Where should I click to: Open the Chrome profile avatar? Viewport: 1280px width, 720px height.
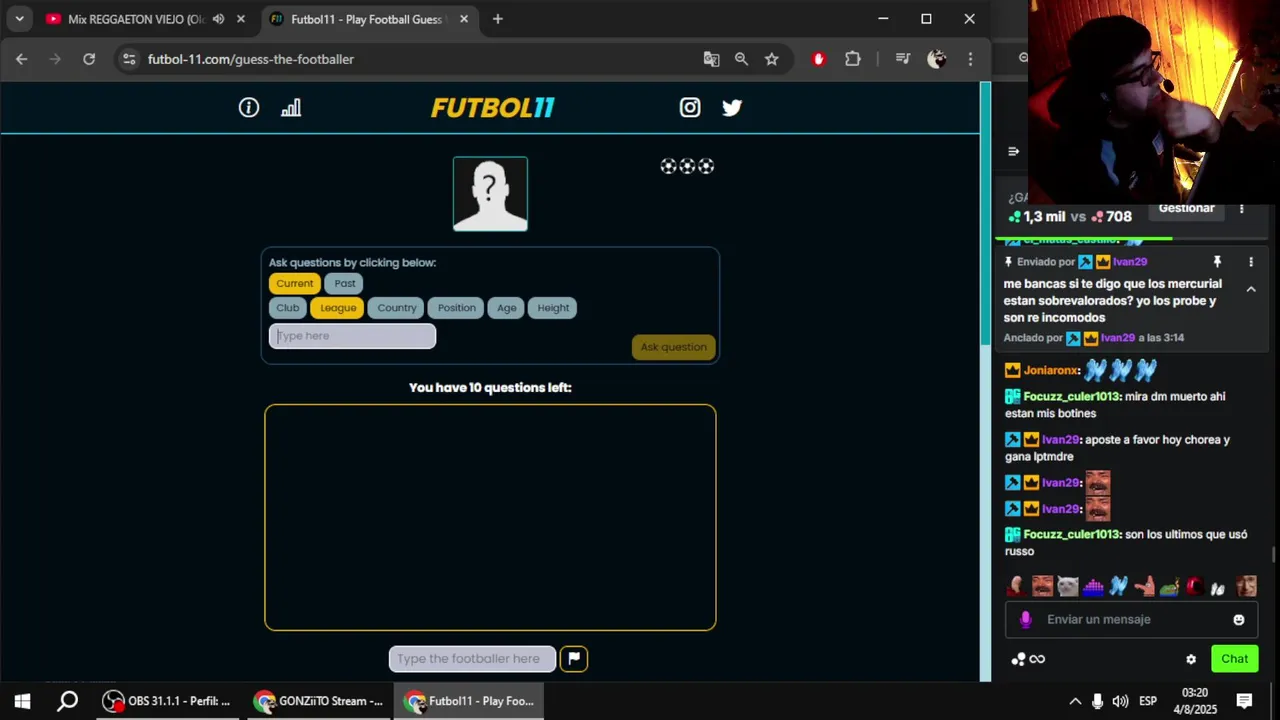tap(937, 59)
